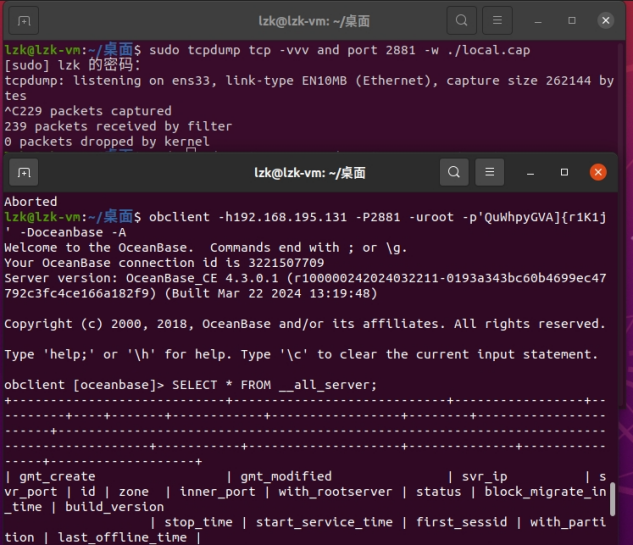Click 'svr_ip' column header
Screen dimensions: 633x545
[484, 477]
